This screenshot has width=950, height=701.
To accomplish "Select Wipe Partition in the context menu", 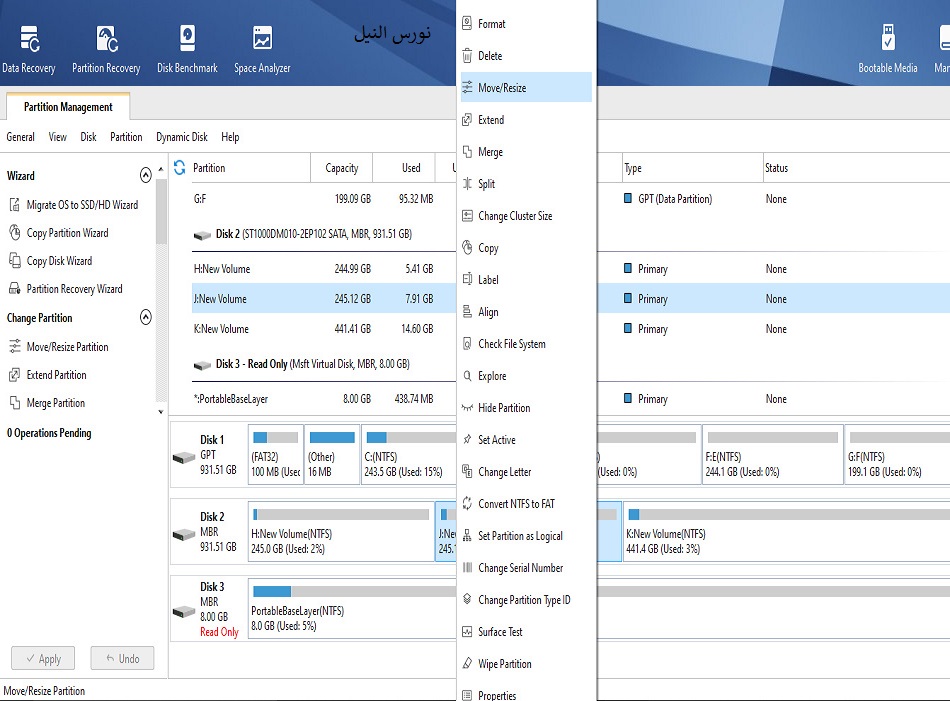I will 504,664.
